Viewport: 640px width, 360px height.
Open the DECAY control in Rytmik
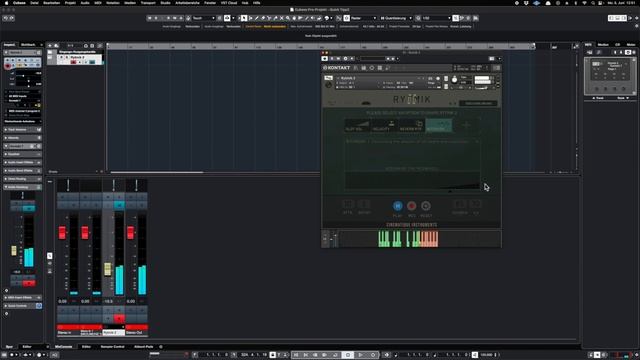point(364,207)
